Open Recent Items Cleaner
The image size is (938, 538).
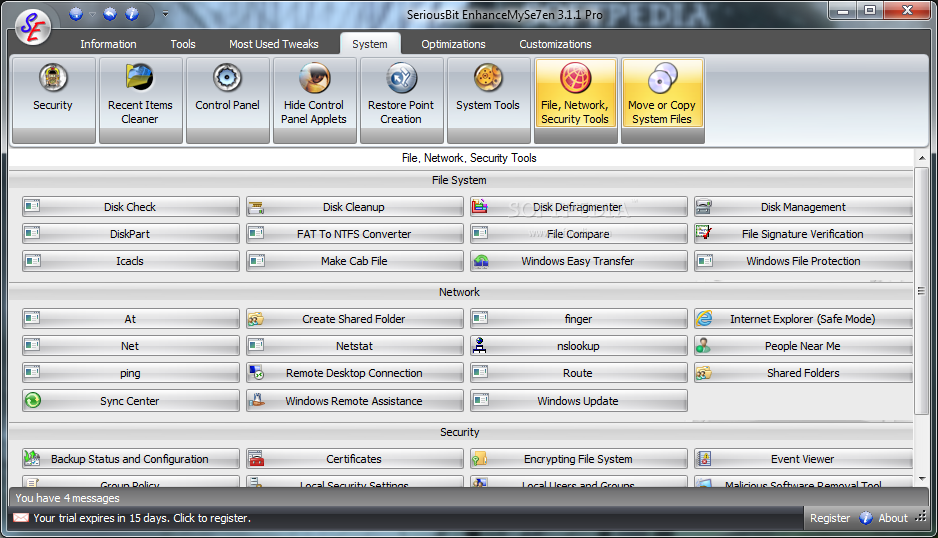coord(141,100)
